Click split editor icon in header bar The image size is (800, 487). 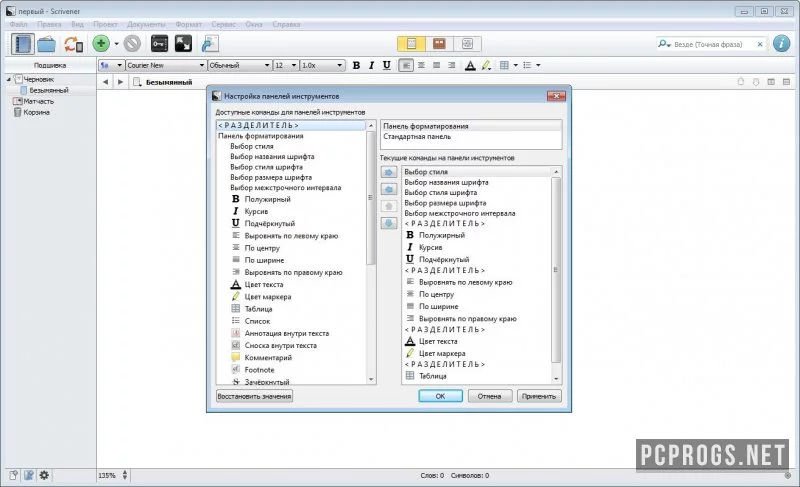771,82
